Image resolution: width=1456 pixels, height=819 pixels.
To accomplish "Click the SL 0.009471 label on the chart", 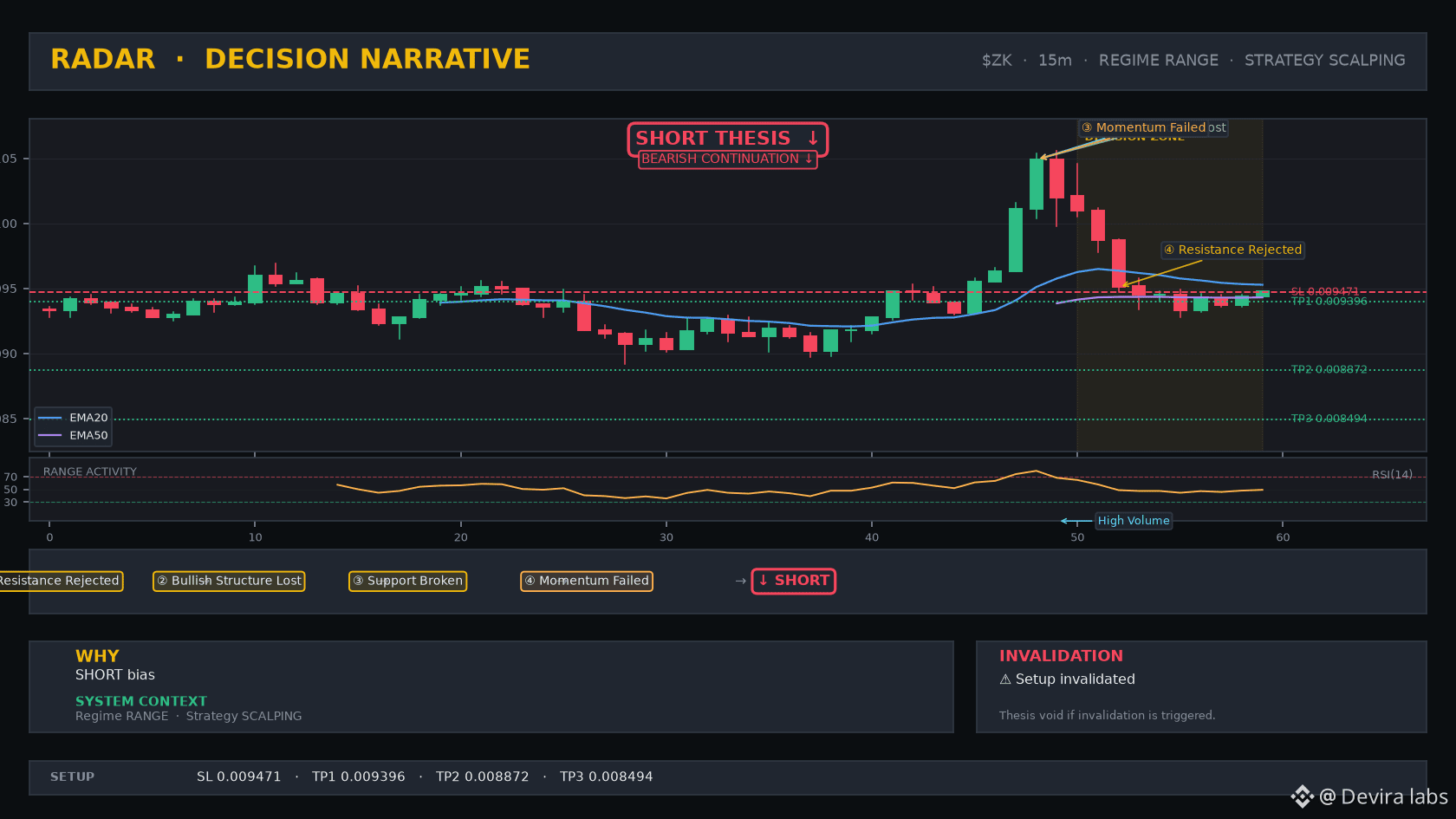I will (1324, 291).
